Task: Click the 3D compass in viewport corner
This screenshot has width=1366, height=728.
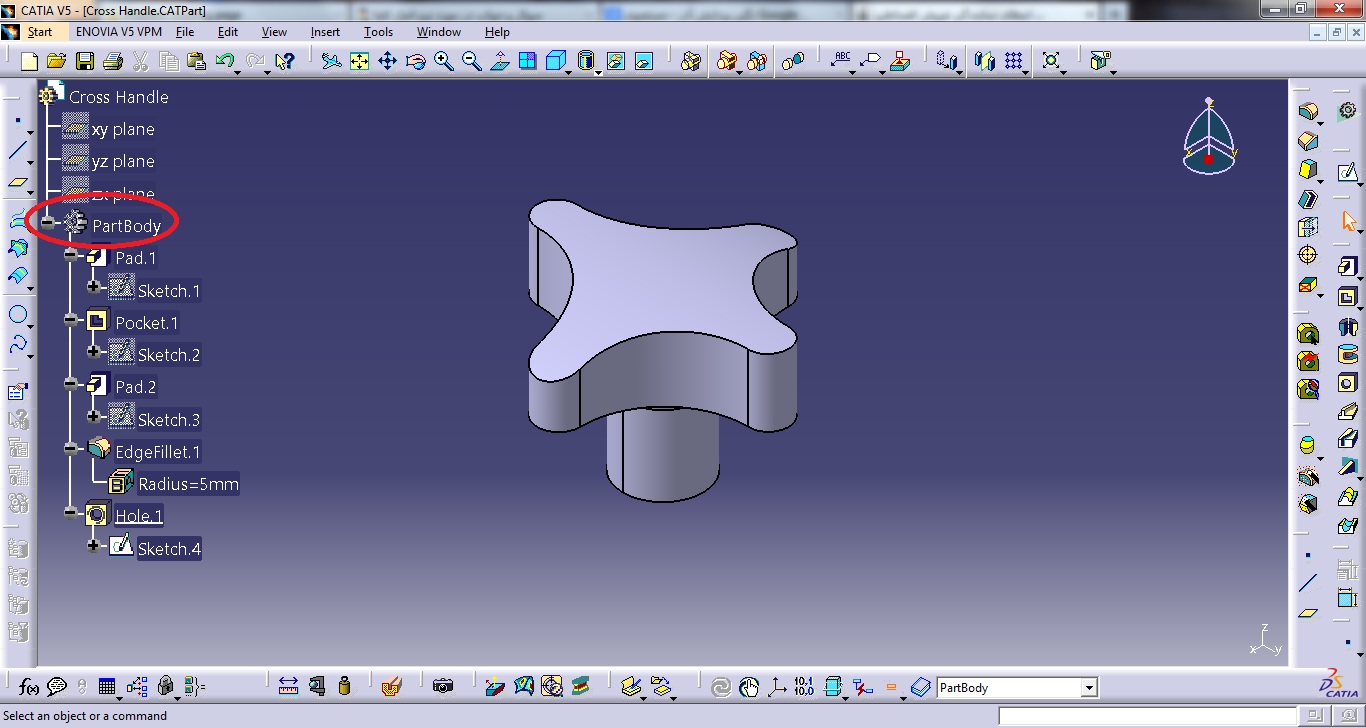Action: 1209,137
